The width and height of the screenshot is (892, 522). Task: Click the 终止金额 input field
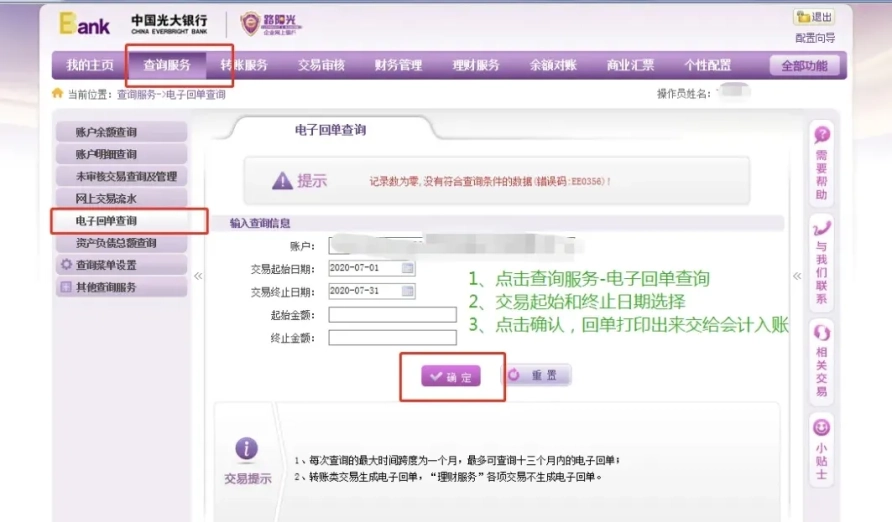393,338
